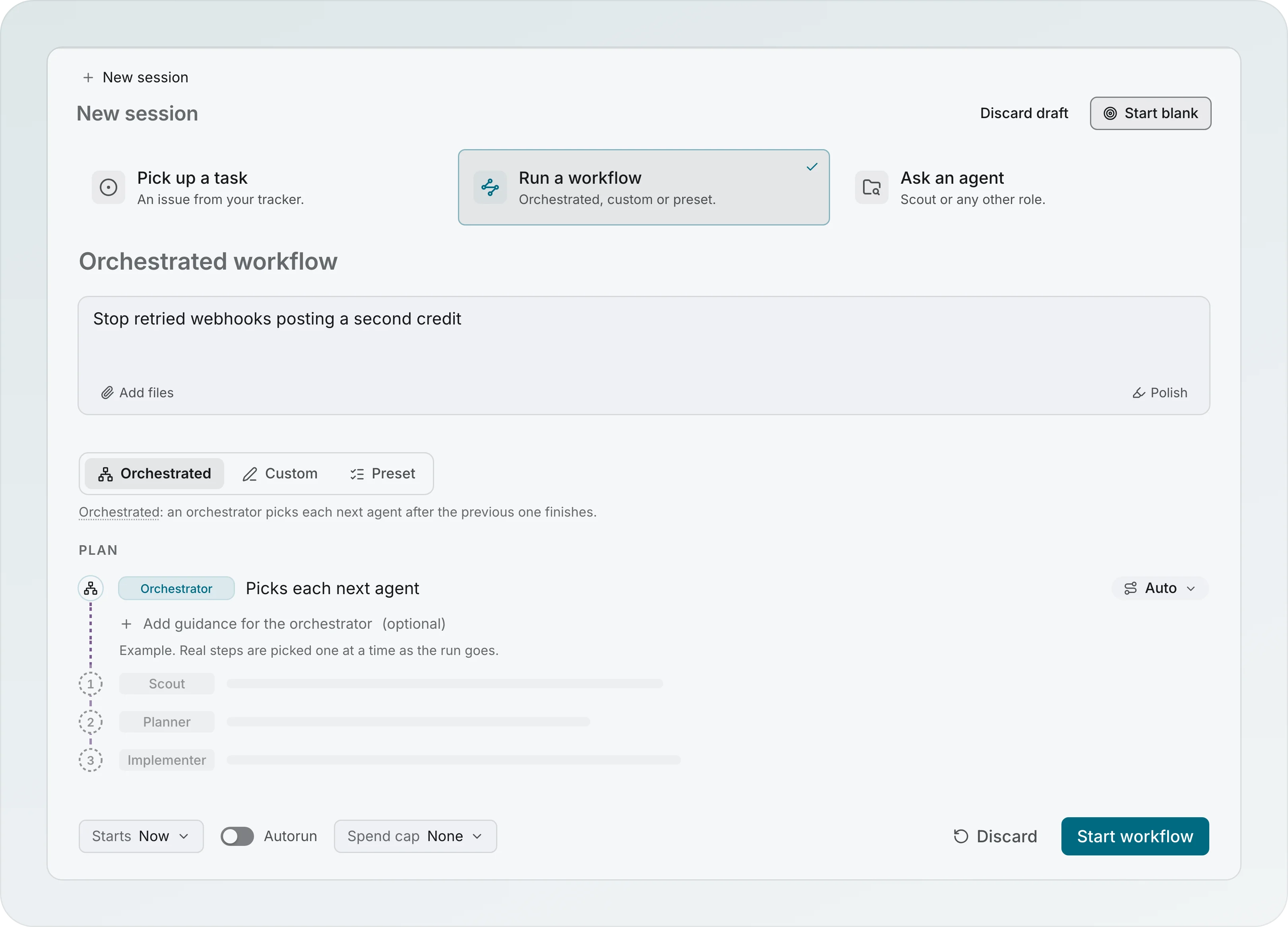The width and height of the screenshot is (1288, 927).
Task: Click the Discard undo arrow icon
Action: 961,836
